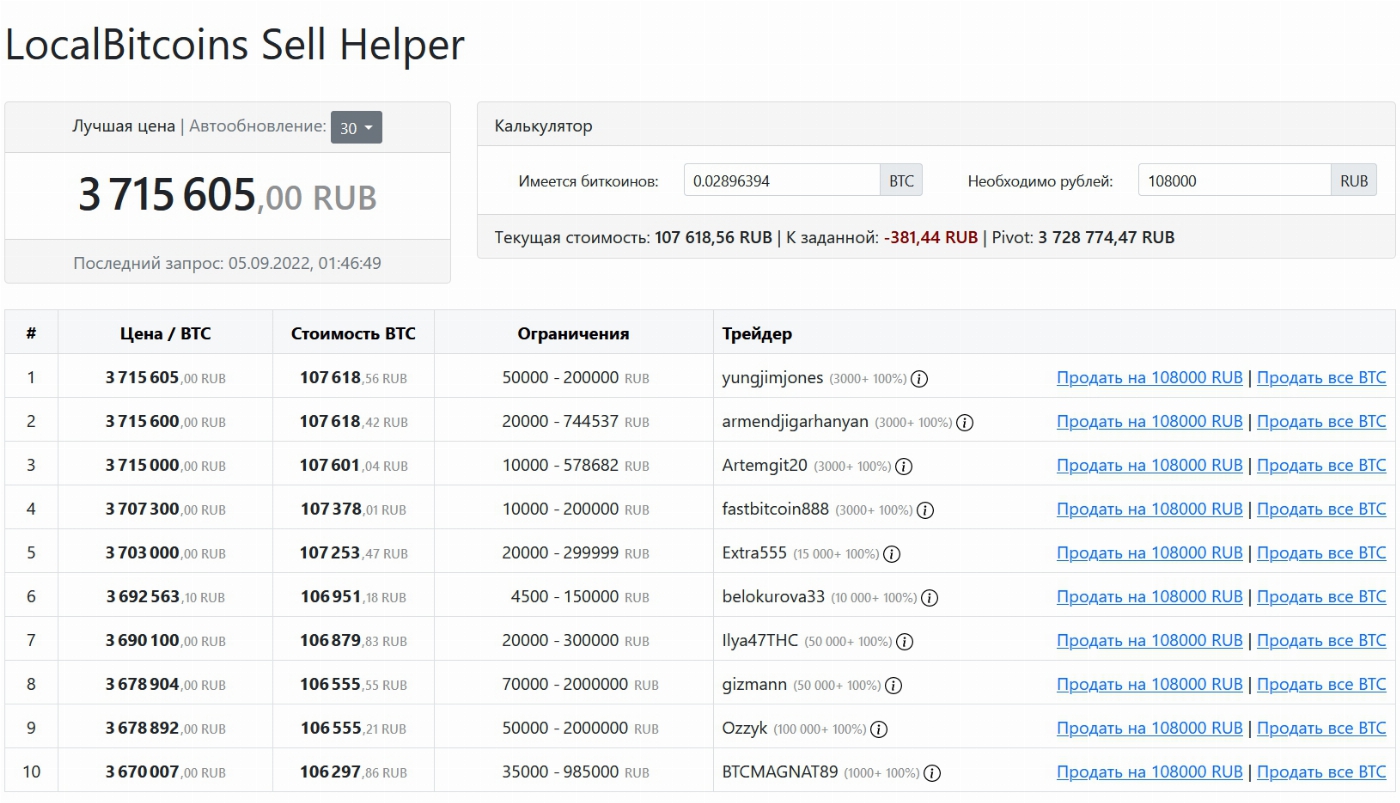Open info icon for trader gizmann
Viewport: 1400px width, 803px height.
coord(894,686)
